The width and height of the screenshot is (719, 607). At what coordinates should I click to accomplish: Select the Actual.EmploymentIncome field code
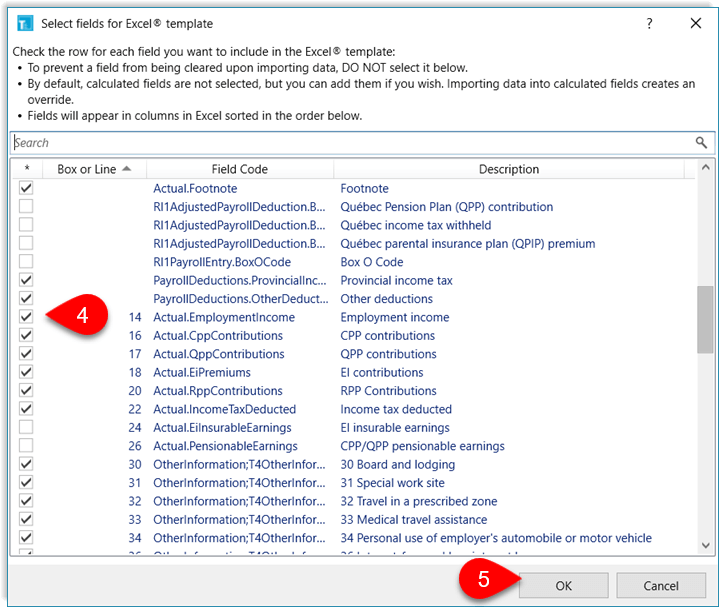pyautogui.click(x=224, y=317)
